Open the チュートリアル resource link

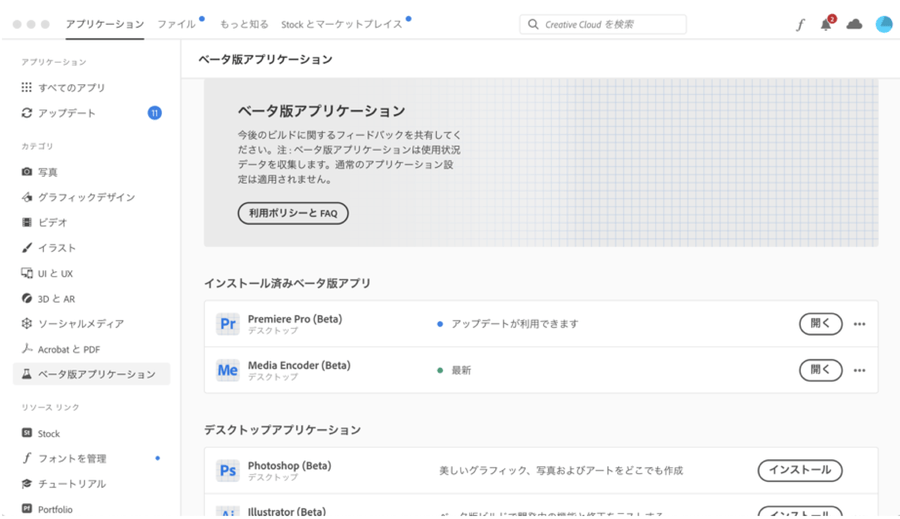pos(72,483)
